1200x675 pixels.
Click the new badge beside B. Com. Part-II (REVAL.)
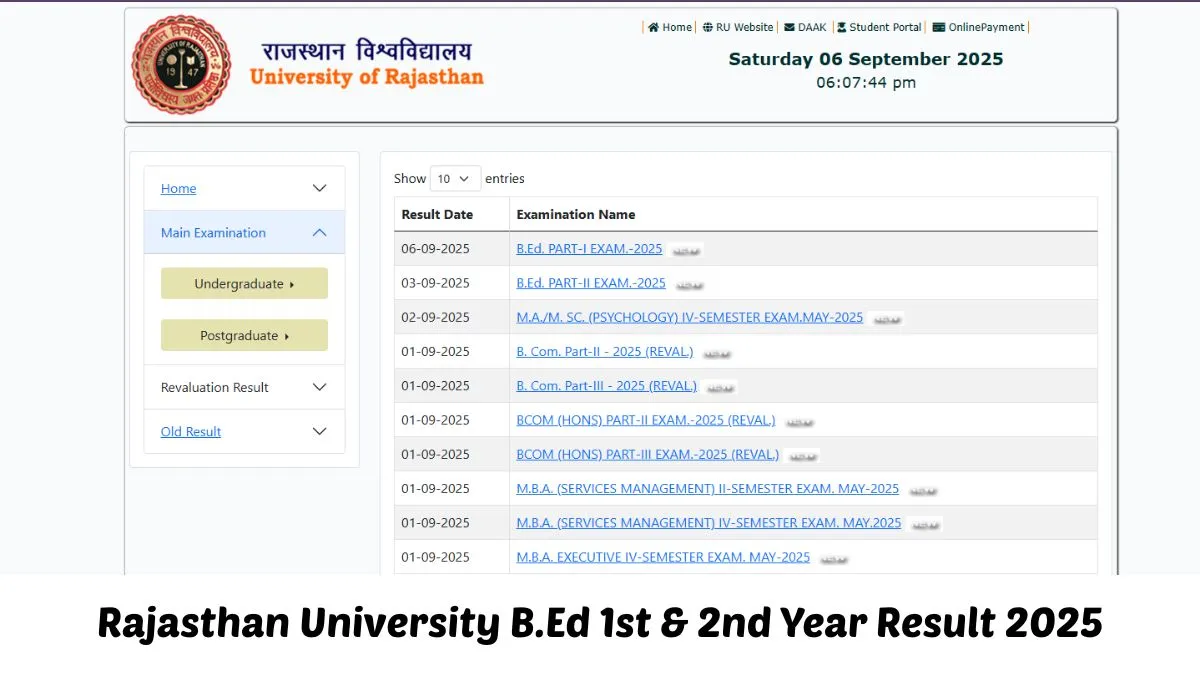click(x=716, y=353)
